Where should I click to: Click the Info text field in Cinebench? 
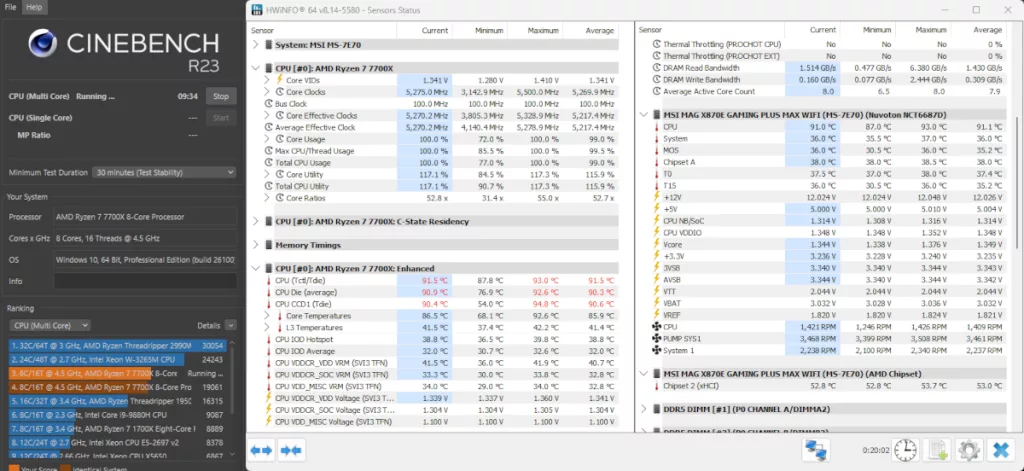pos(145,281)
